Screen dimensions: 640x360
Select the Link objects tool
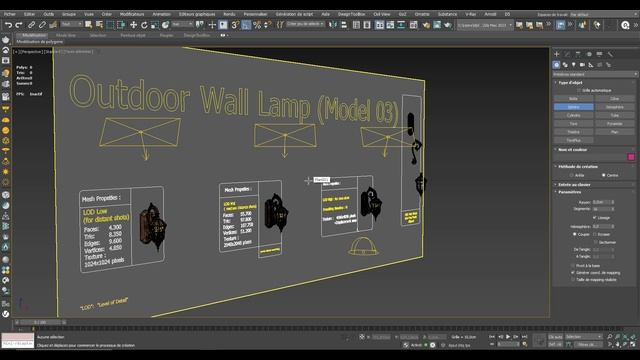click(x=31, y=25)
